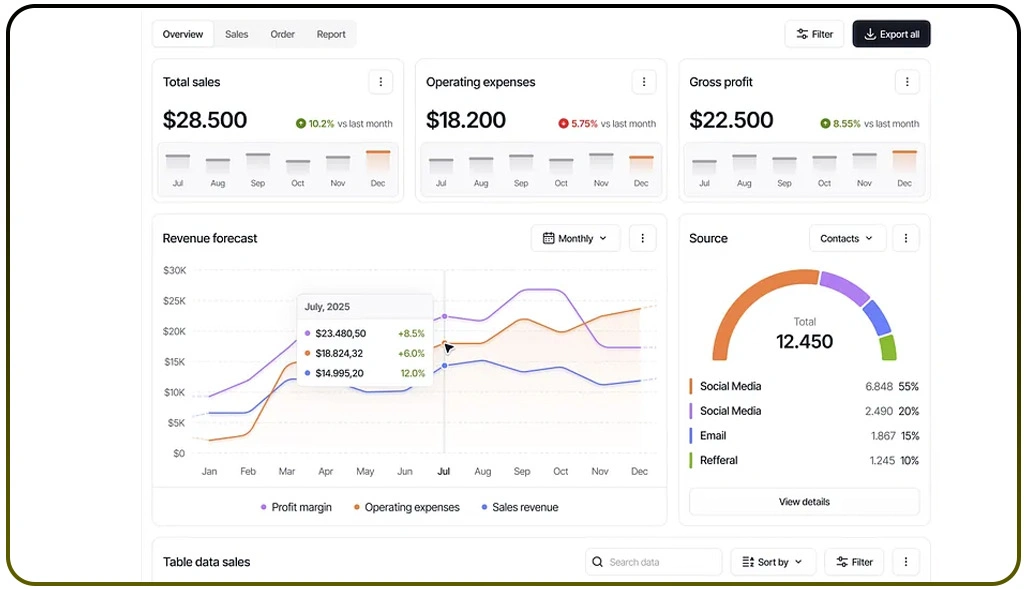Open Table data sales more options menu
Viewport: 1026px width, 589px height.
pyautogui.click(x=906, y=562)
